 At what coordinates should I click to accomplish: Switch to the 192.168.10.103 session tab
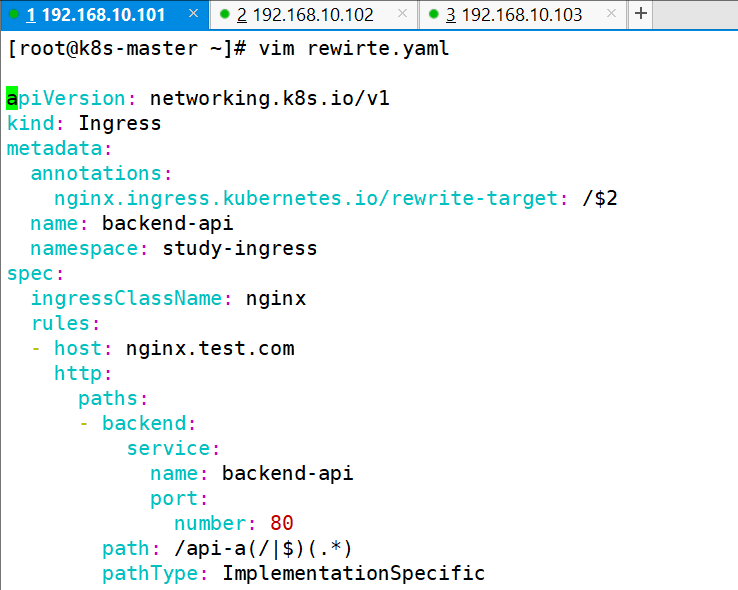[522, 15]
